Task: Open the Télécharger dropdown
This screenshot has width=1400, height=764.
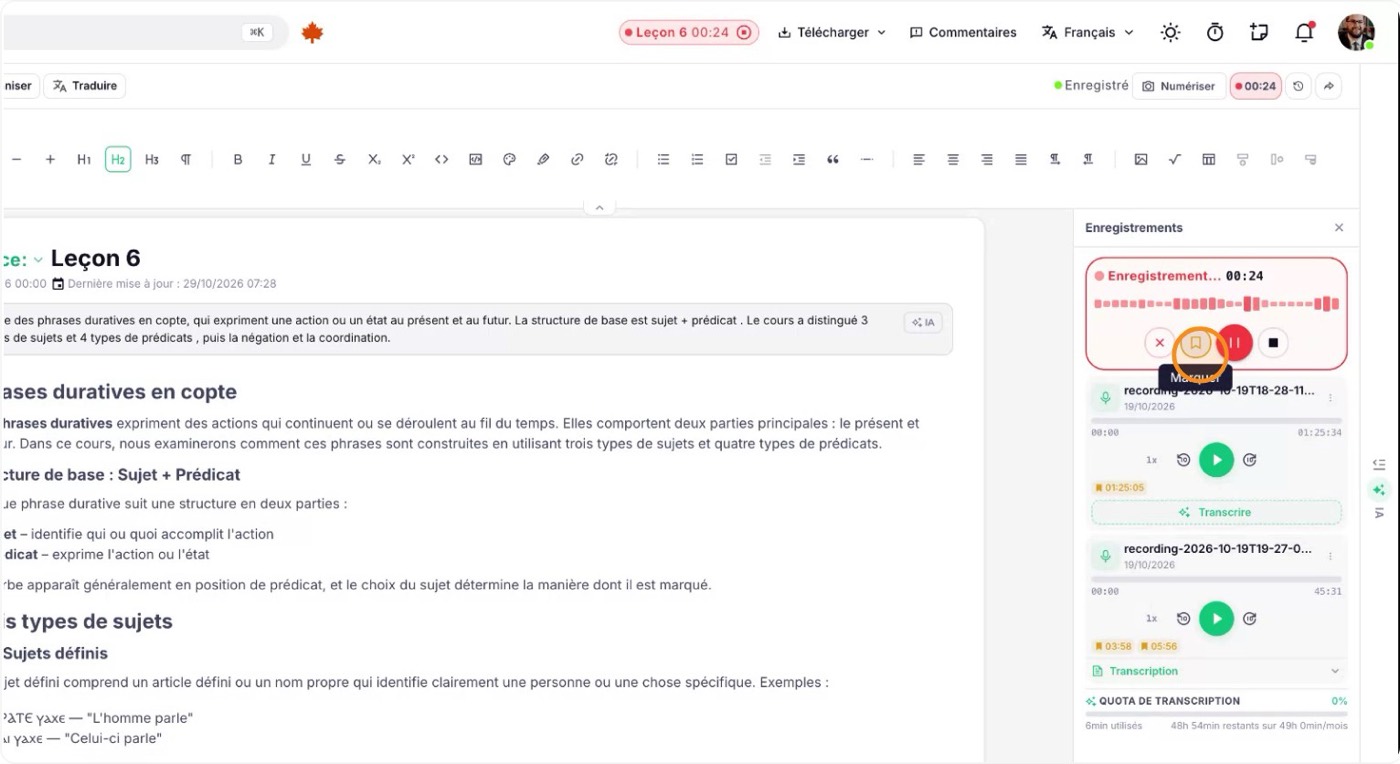Action: coord(832,33)
